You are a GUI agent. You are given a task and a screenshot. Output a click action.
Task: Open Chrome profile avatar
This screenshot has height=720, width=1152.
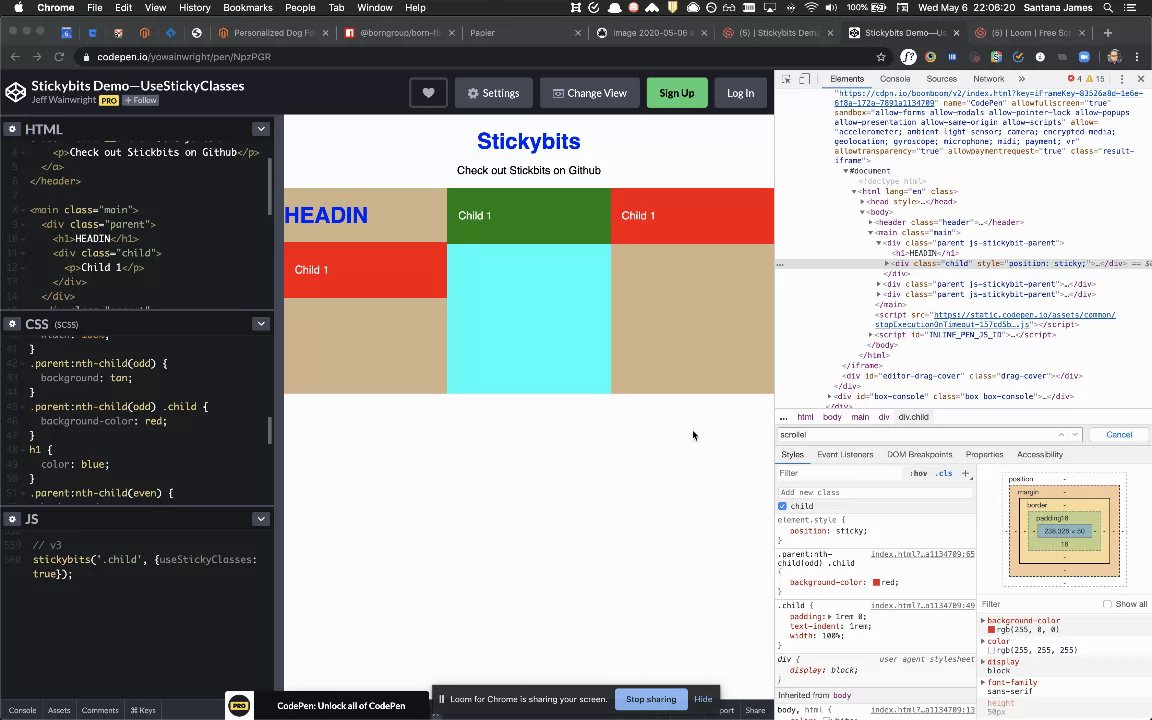click(x=1114, y=57)
